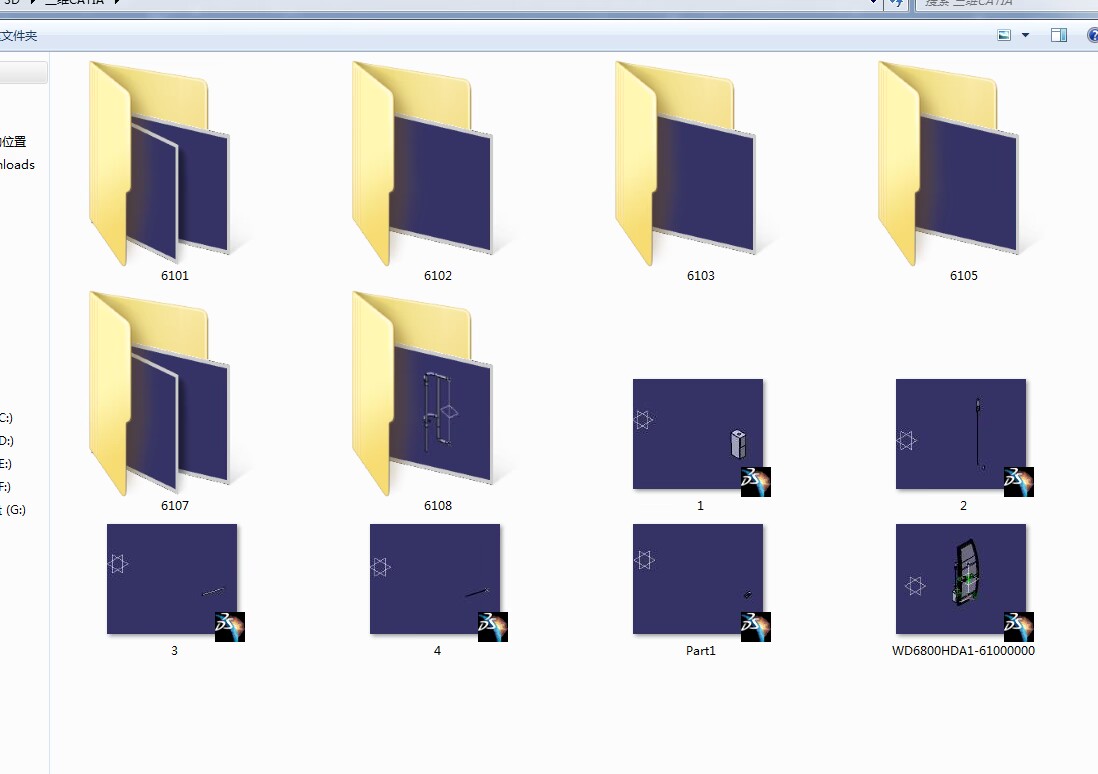1098x774 pixels.
Task: Click the 新建文件夹 toolbar button
Action: point(19,35)
